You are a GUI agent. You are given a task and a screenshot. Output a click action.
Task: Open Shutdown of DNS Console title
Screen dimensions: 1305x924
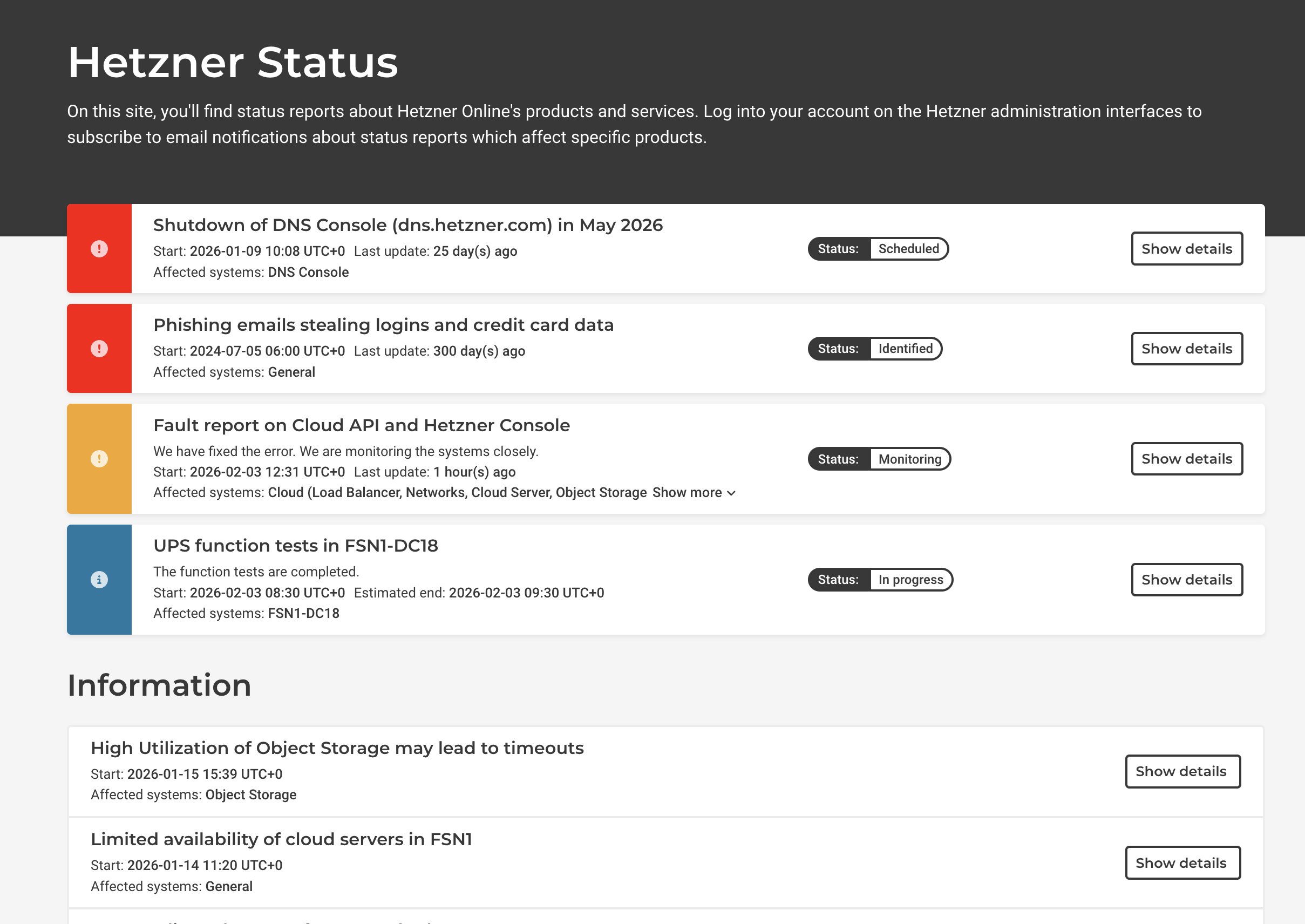pos(408,225)
